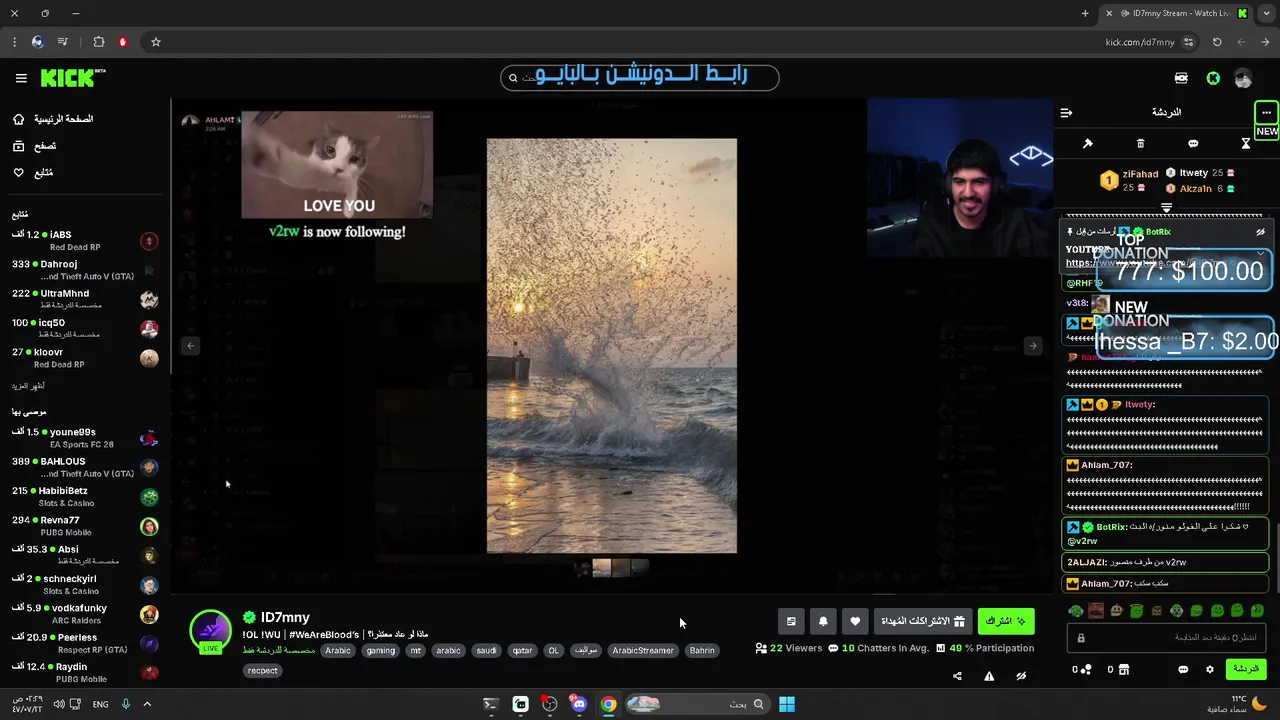Open UltraMhnd channel in the sidebar

tap(85, 299)
